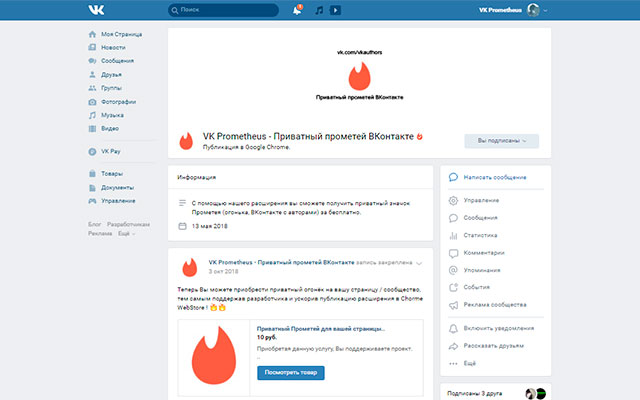The image size is (640, 400).
Task: Click the VK Pay icon in sidebar
Action: 92,151
